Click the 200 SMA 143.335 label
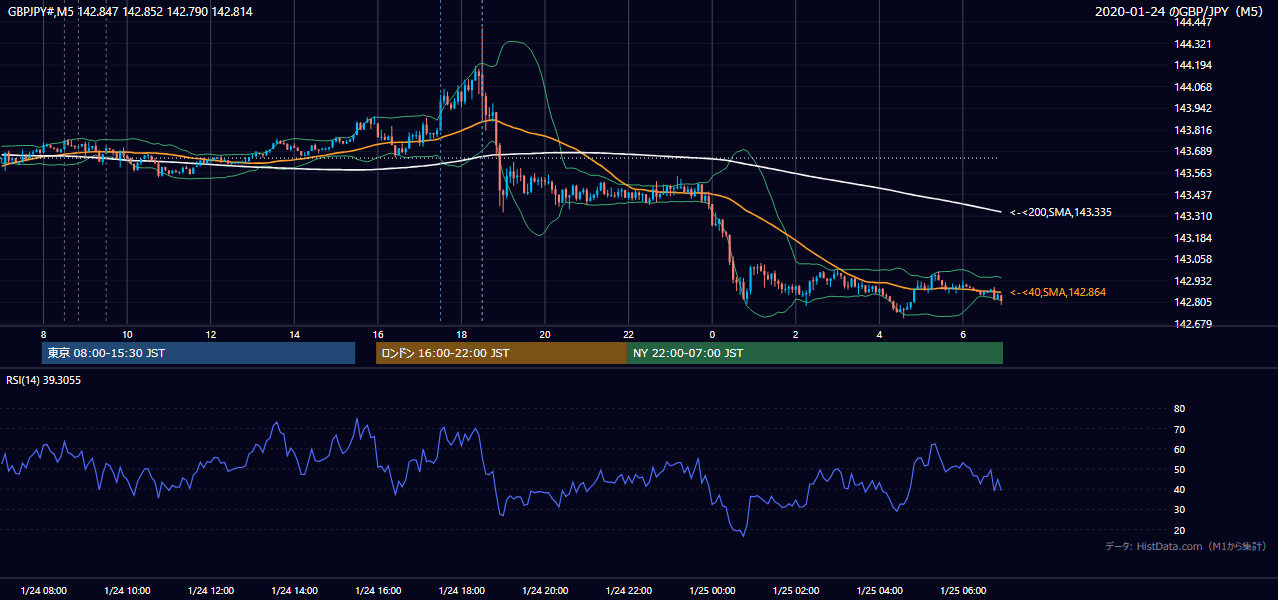This screenshot has height=600, width=1278. pos(1061,212)
